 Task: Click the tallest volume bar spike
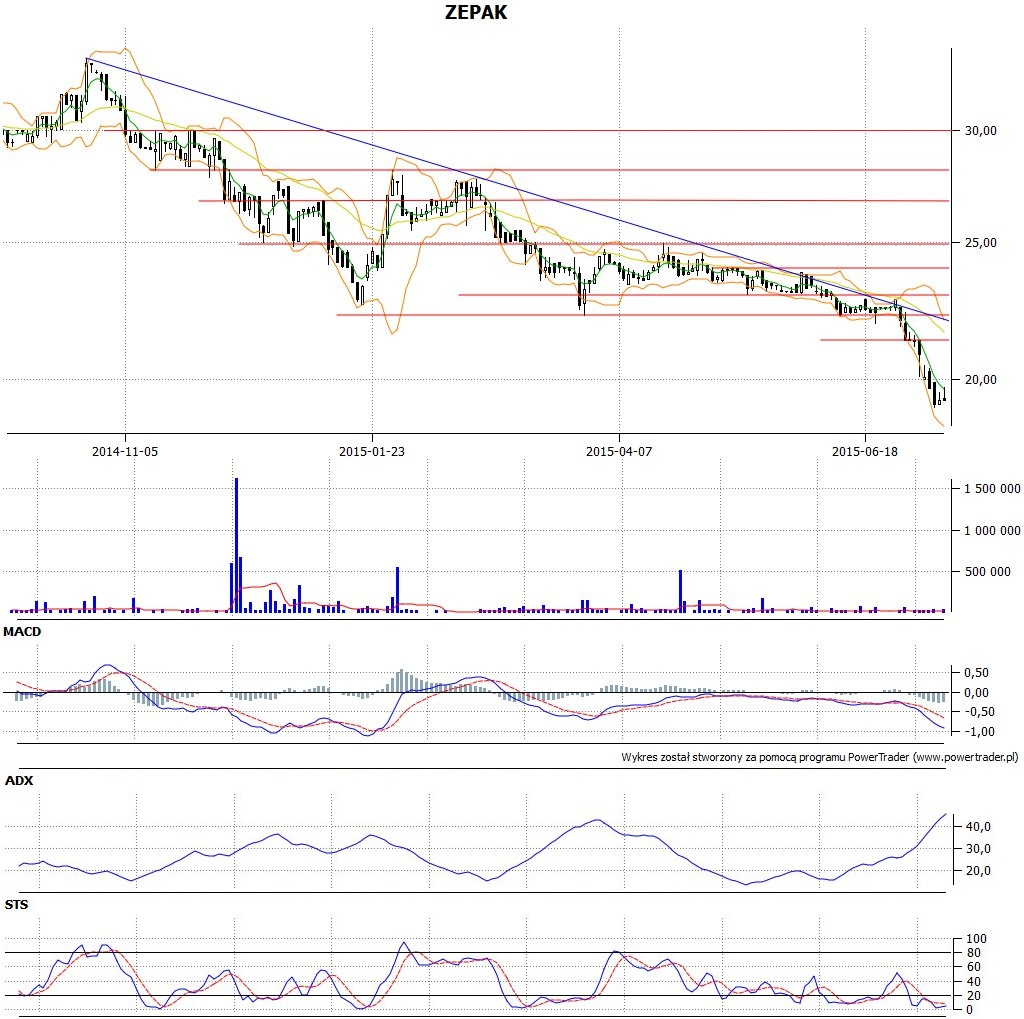point(236,545)
